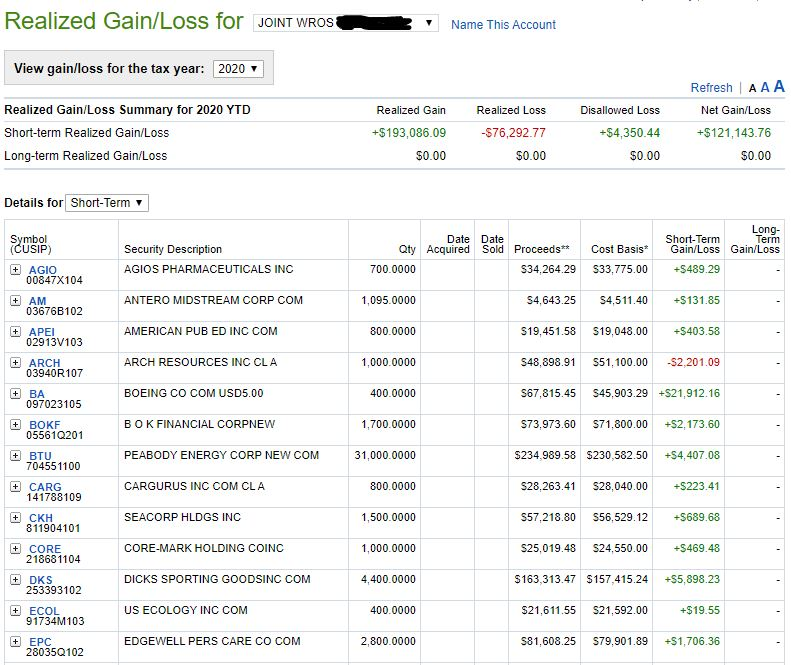This screenshot has width=791, height=665.
Task: Select the smallest font size A
Action: pyautogui.click(x=752, y=89)
